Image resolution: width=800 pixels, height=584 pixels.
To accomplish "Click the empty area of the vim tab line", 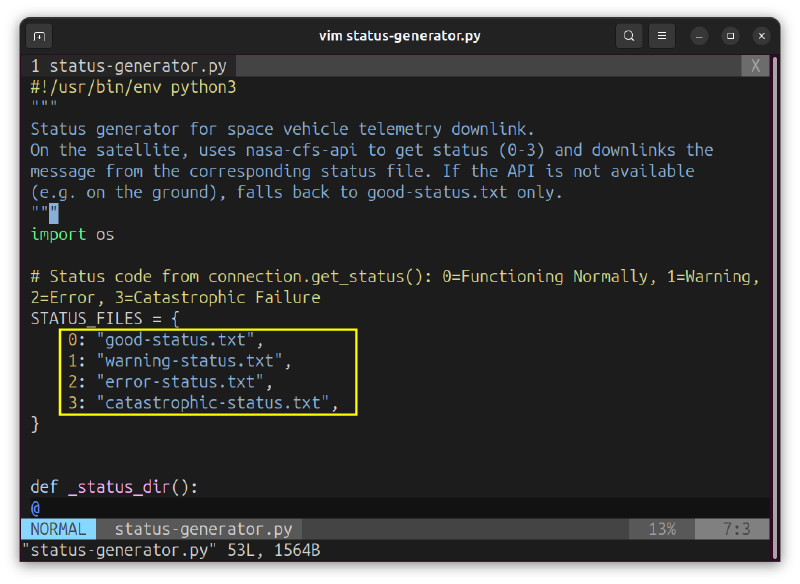I will 489,66.
